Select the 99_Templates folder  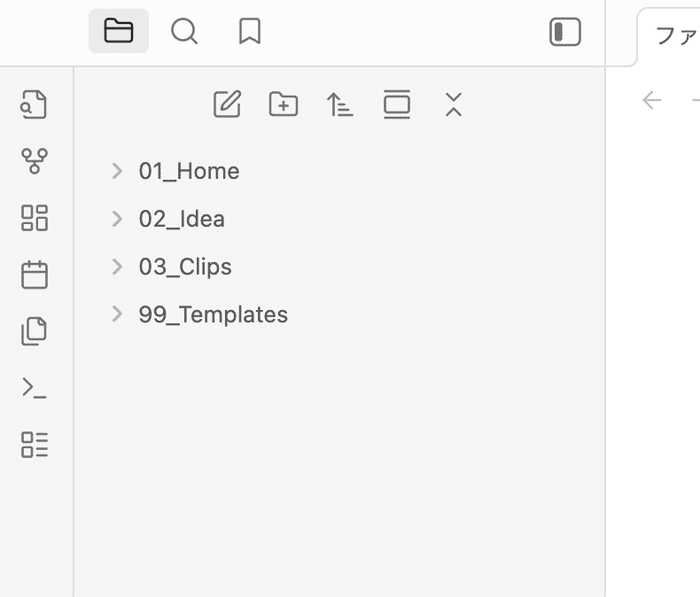pyautogui.click(x=213, y=315)
